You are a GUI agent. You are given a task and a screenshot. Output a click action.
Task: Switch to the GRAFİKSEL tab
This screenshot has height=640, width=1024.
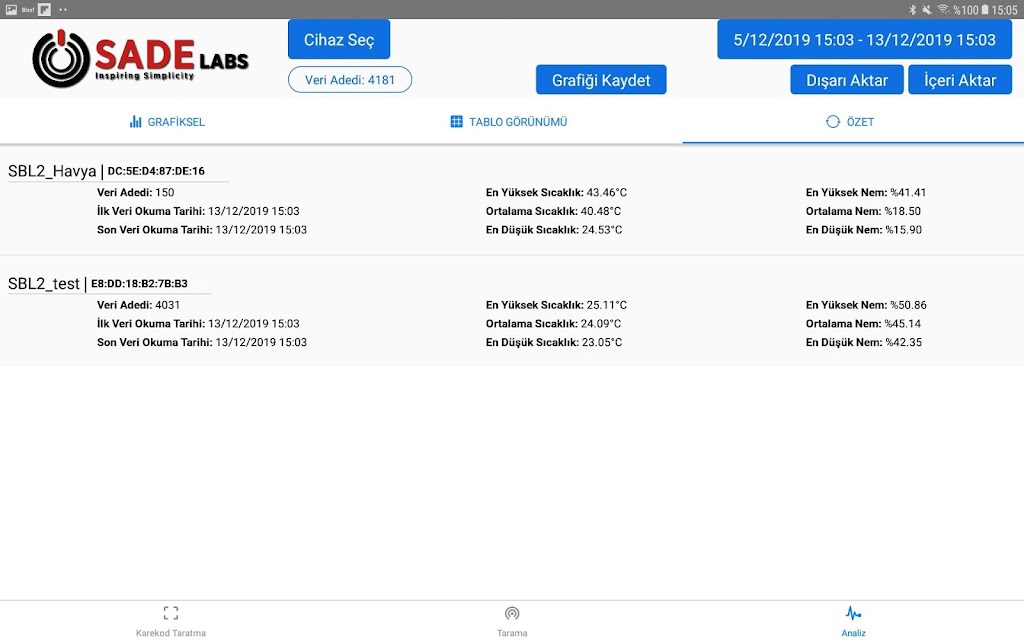(167, 121)
